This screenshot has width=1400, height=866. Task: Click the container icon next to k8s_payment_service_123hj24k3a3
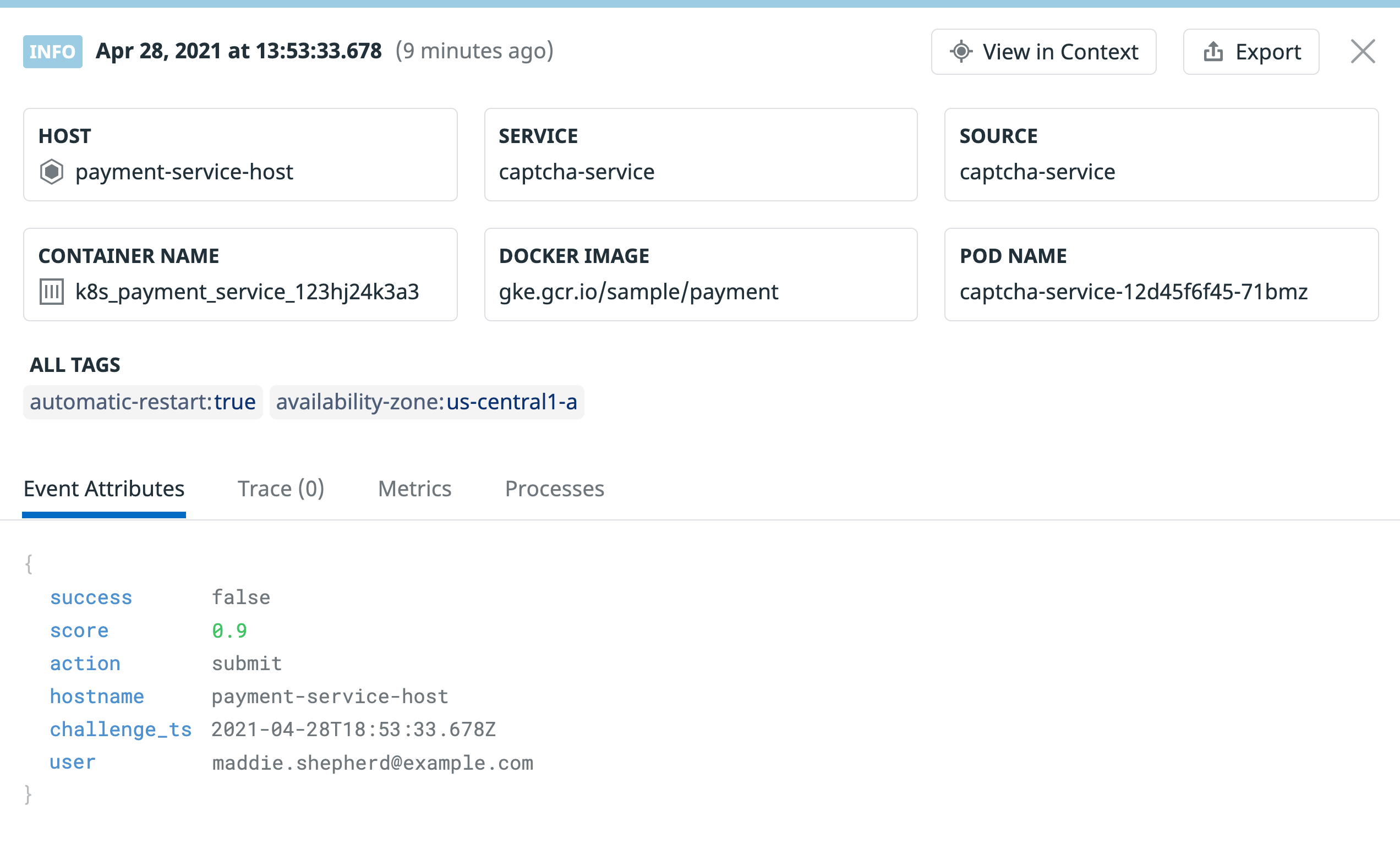[53, 292]
